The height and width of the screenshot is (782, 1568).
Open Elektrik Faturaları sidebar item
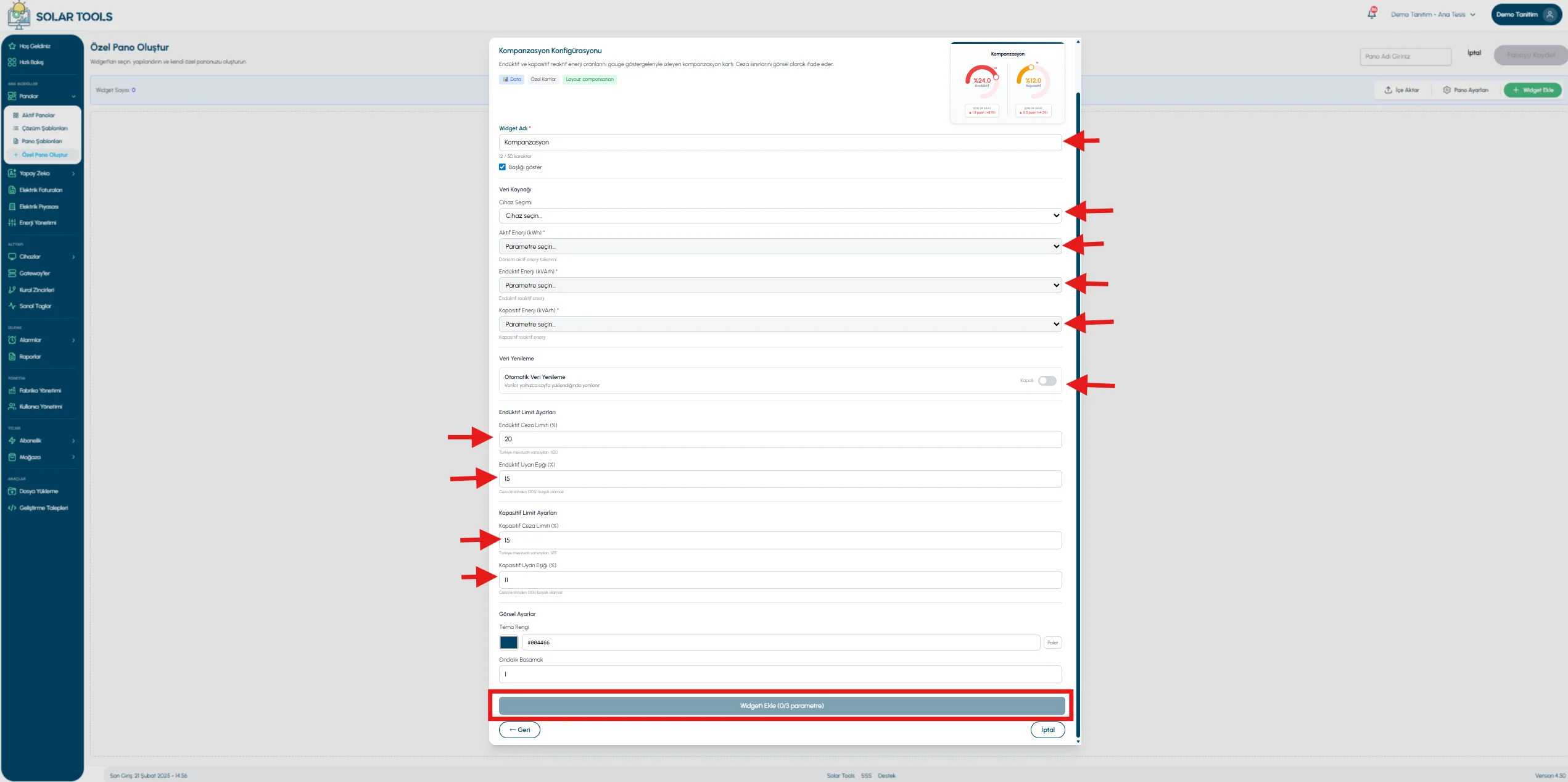tap(42, 190)
